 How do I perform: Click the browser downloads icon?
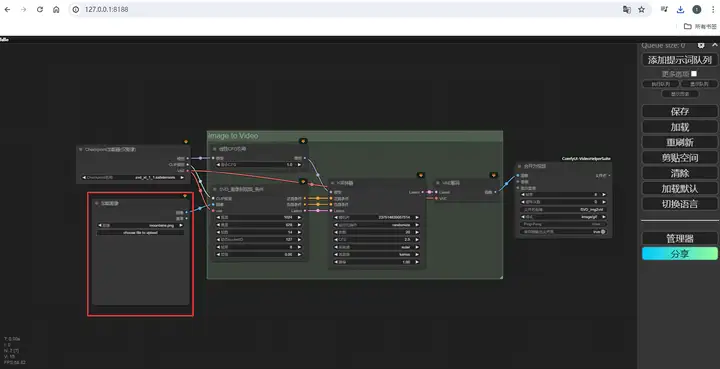click(x=681, y=10)
